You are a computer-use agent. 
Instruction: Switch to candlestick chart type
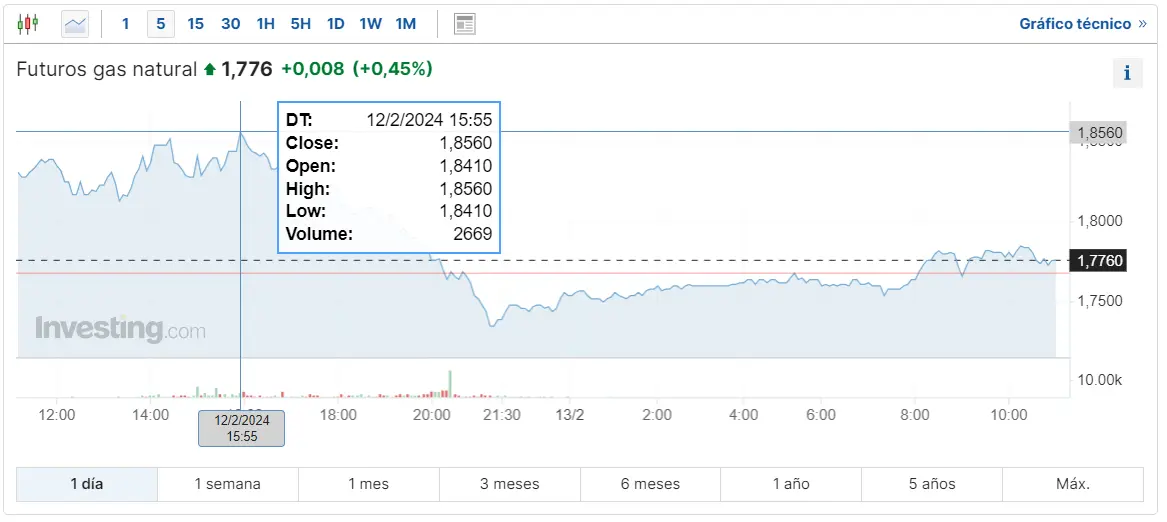tap(28, 23)
